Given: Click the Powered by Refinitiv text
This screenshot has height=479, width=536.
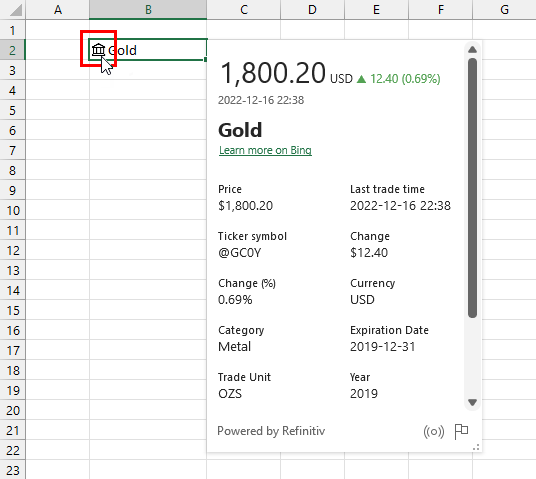Looking at the screenshot, I should pyautogui.click(x=271, y=431).
